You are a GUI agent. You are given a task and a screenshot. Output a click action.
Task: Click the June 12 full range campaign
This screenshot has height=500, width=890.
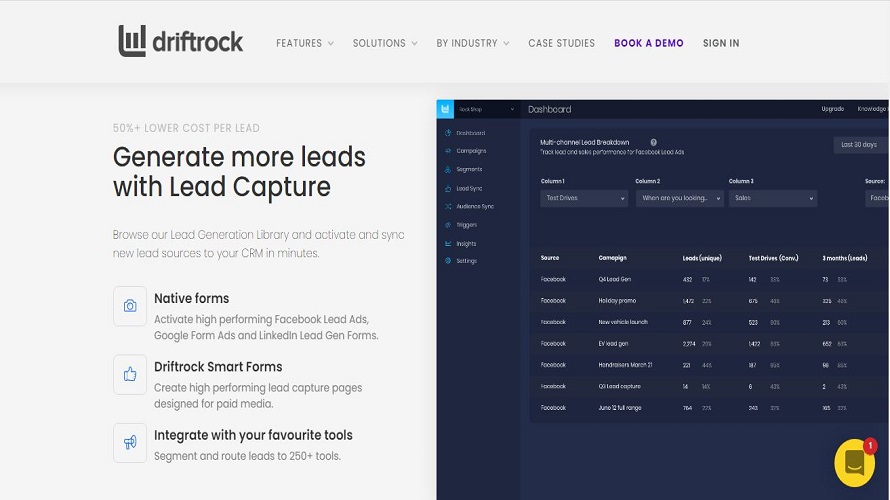click(x=620, y=408)
